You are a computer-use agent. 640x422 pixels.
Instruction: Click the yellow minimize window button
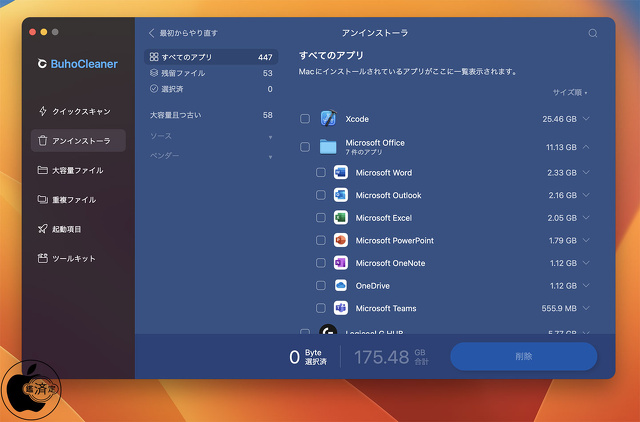[44, 32]
